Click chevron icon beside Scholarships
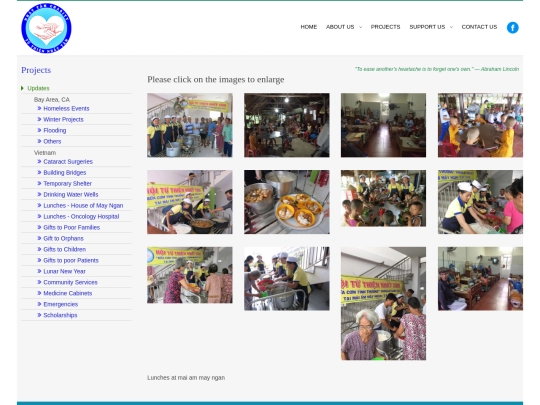 click(x=39, y=315)
